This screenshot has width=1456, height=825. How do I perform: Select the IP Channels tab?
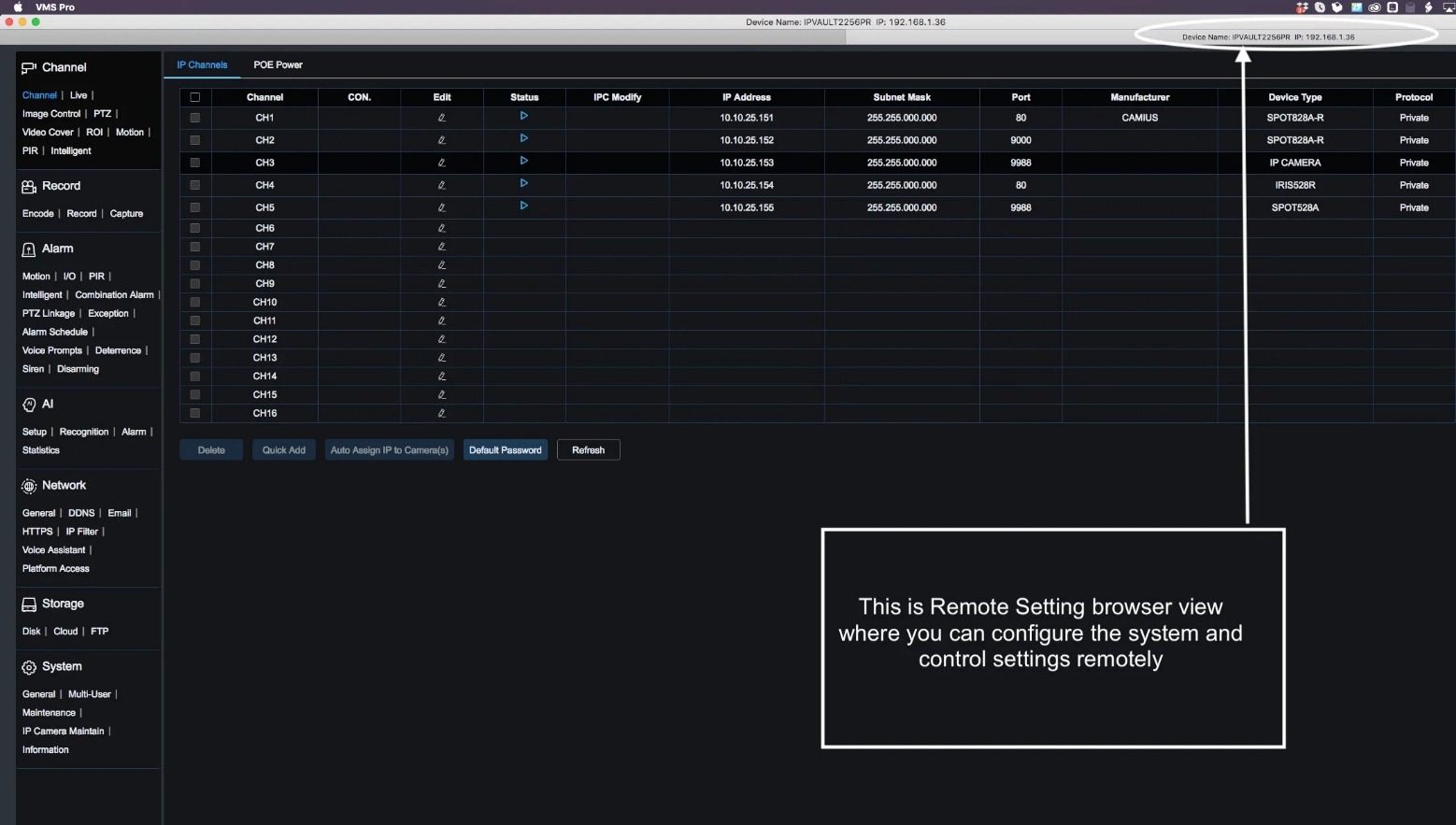(x=202, y=65)
